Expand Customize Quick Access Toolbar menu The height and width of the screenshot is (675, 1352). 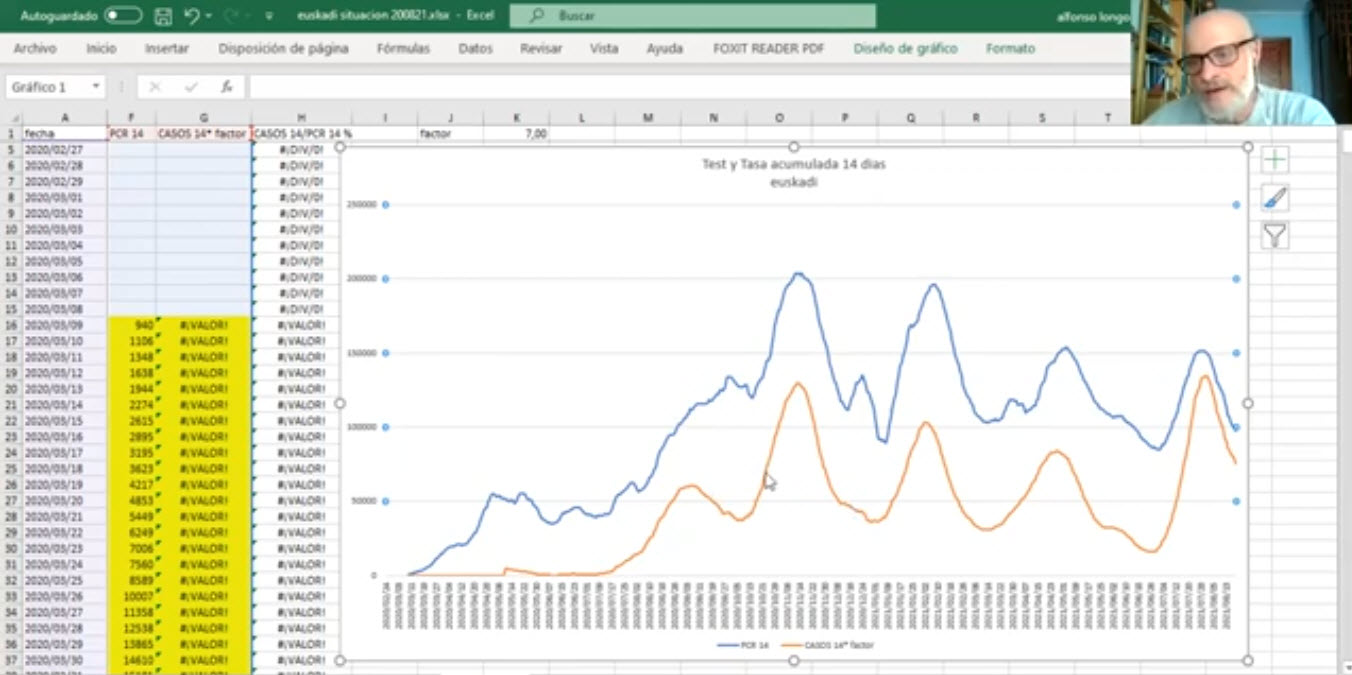point(268,16)
